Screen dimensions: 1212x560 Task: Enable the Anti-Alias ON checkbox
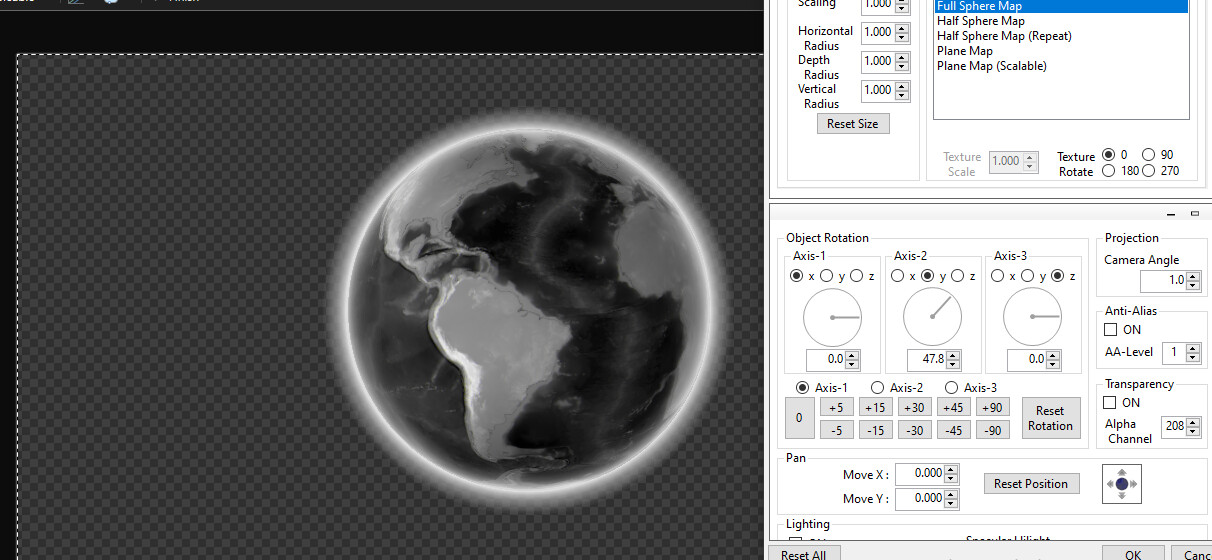[1110, 330]
